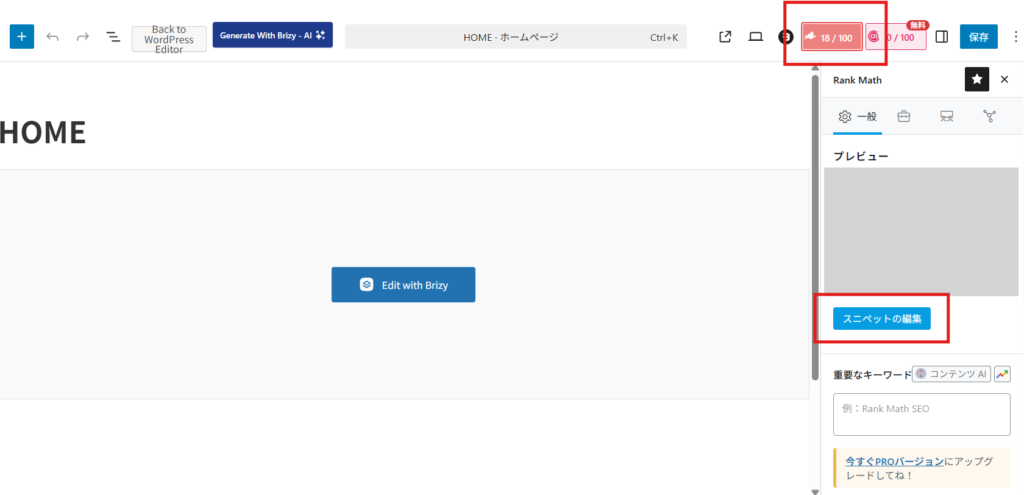This screenshot has height=495, width=1024.
Task: Redo the last undone change
Action: [83, 37]
